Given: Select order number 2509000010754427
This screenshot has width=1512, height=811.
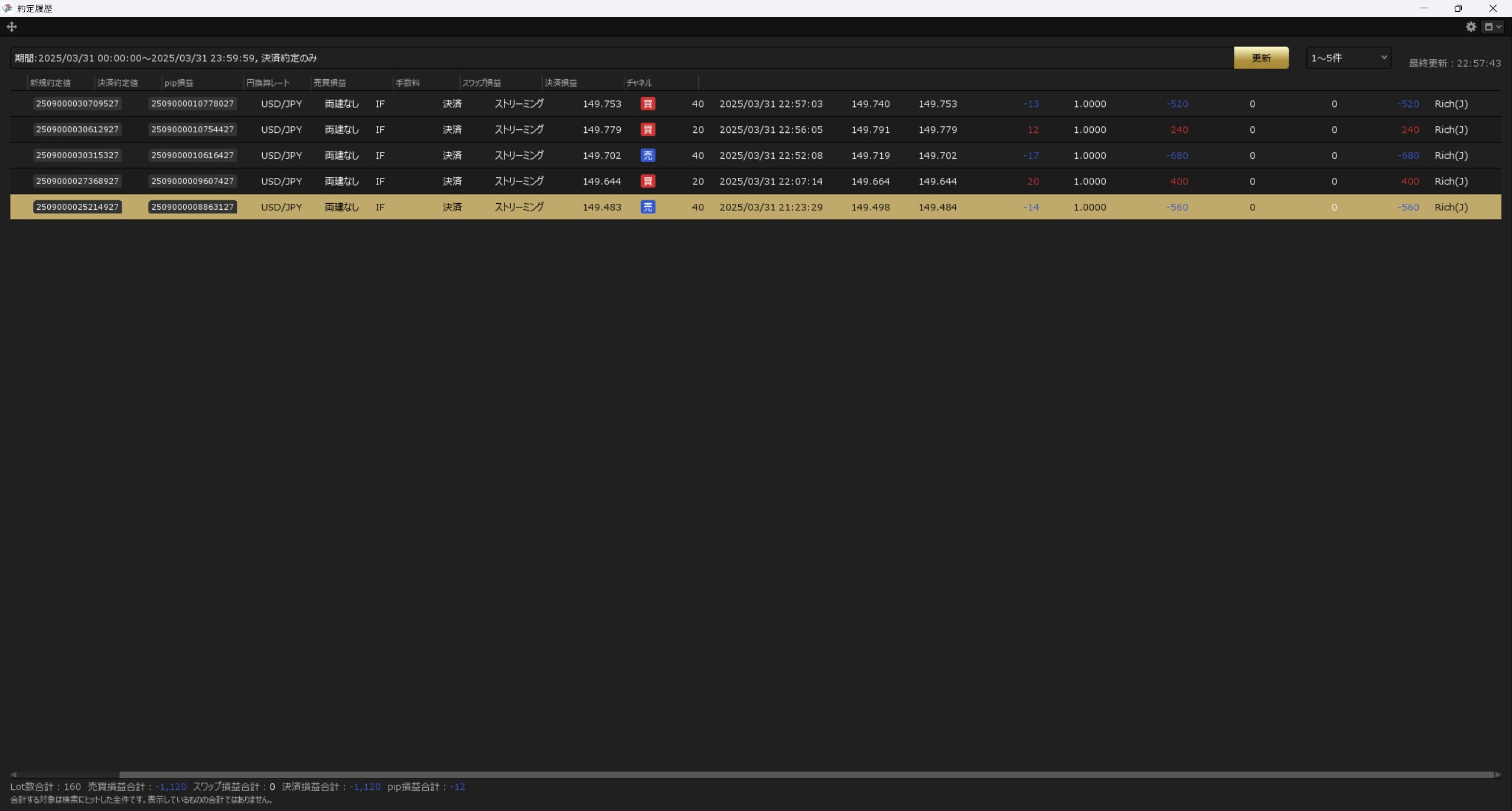Looking at the screenshot, I should [193, 129].
